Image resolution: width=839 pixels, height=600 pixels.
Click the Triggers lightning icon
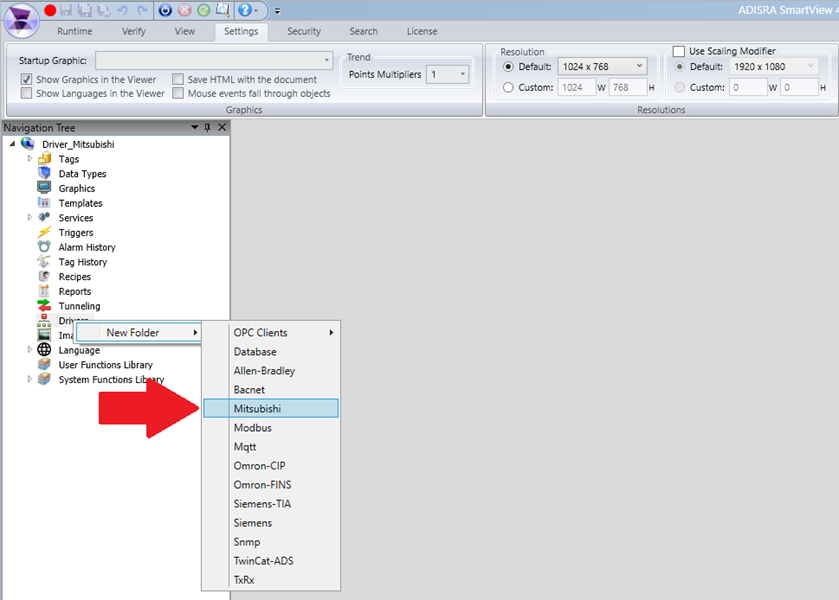point(44,232)
